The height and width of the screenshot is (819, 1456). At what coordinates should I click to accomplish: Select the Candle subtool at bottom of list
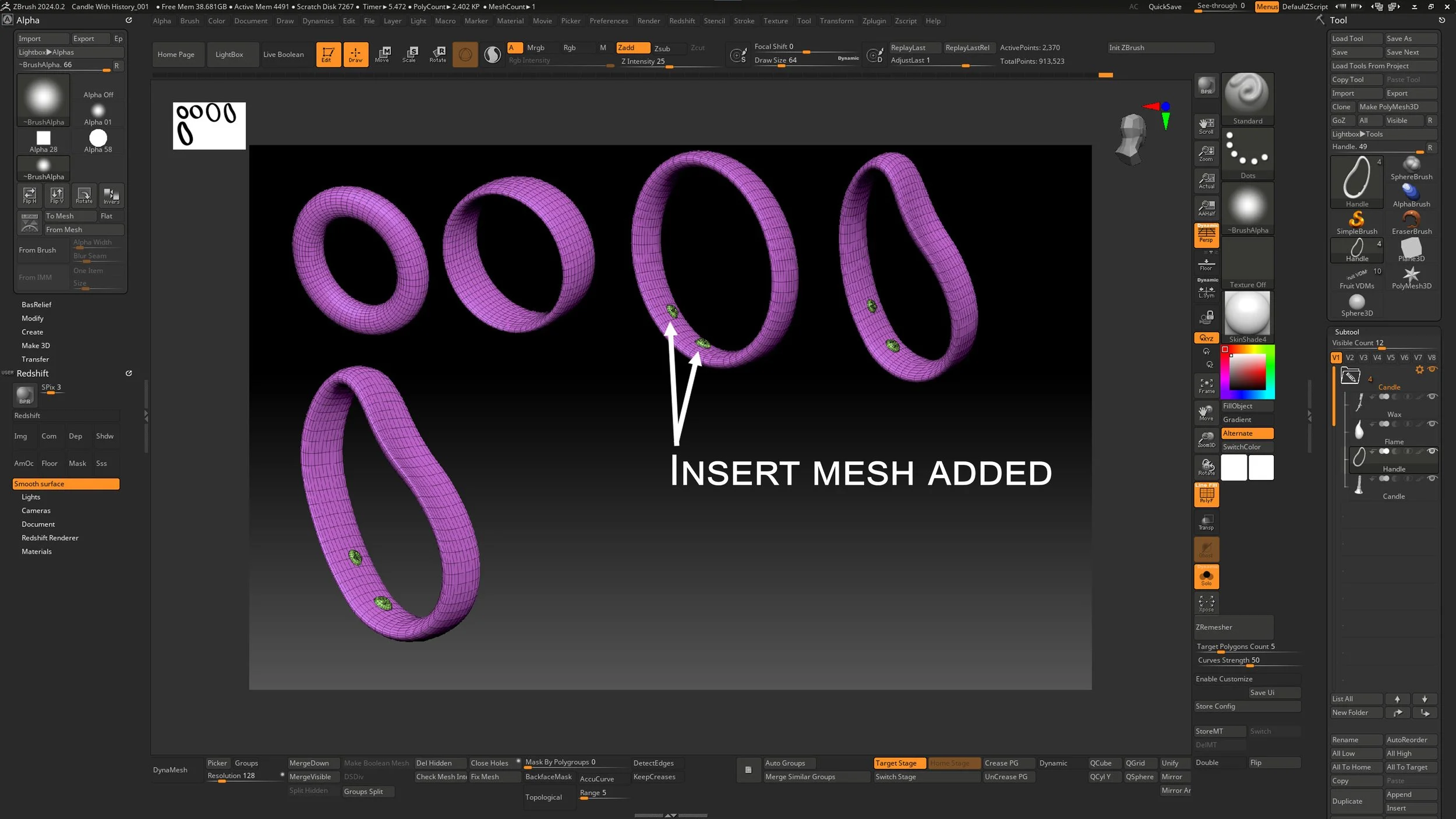tap(1393, 497)
